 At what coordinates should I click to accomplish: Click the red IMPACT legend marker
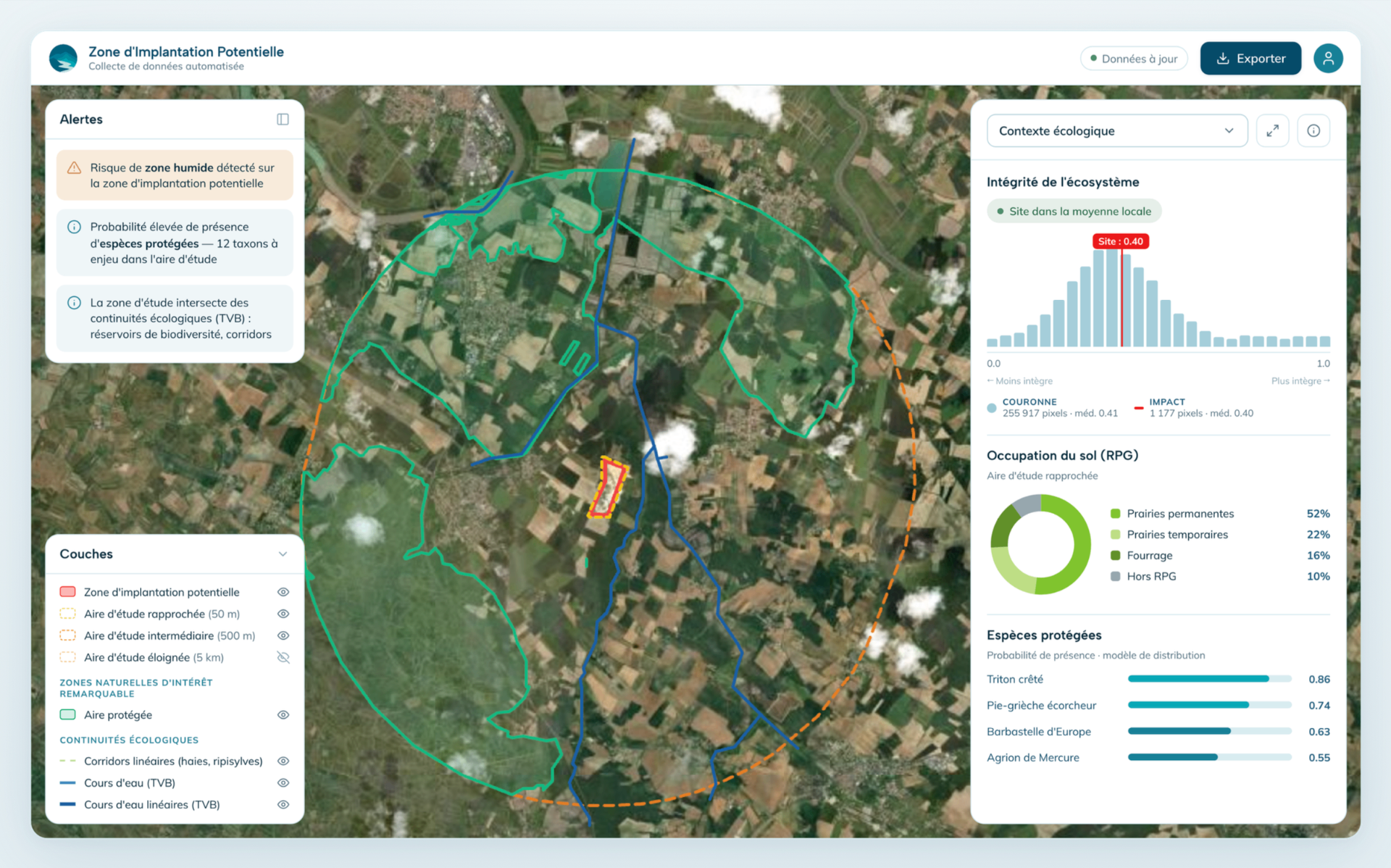(1139, 408)
